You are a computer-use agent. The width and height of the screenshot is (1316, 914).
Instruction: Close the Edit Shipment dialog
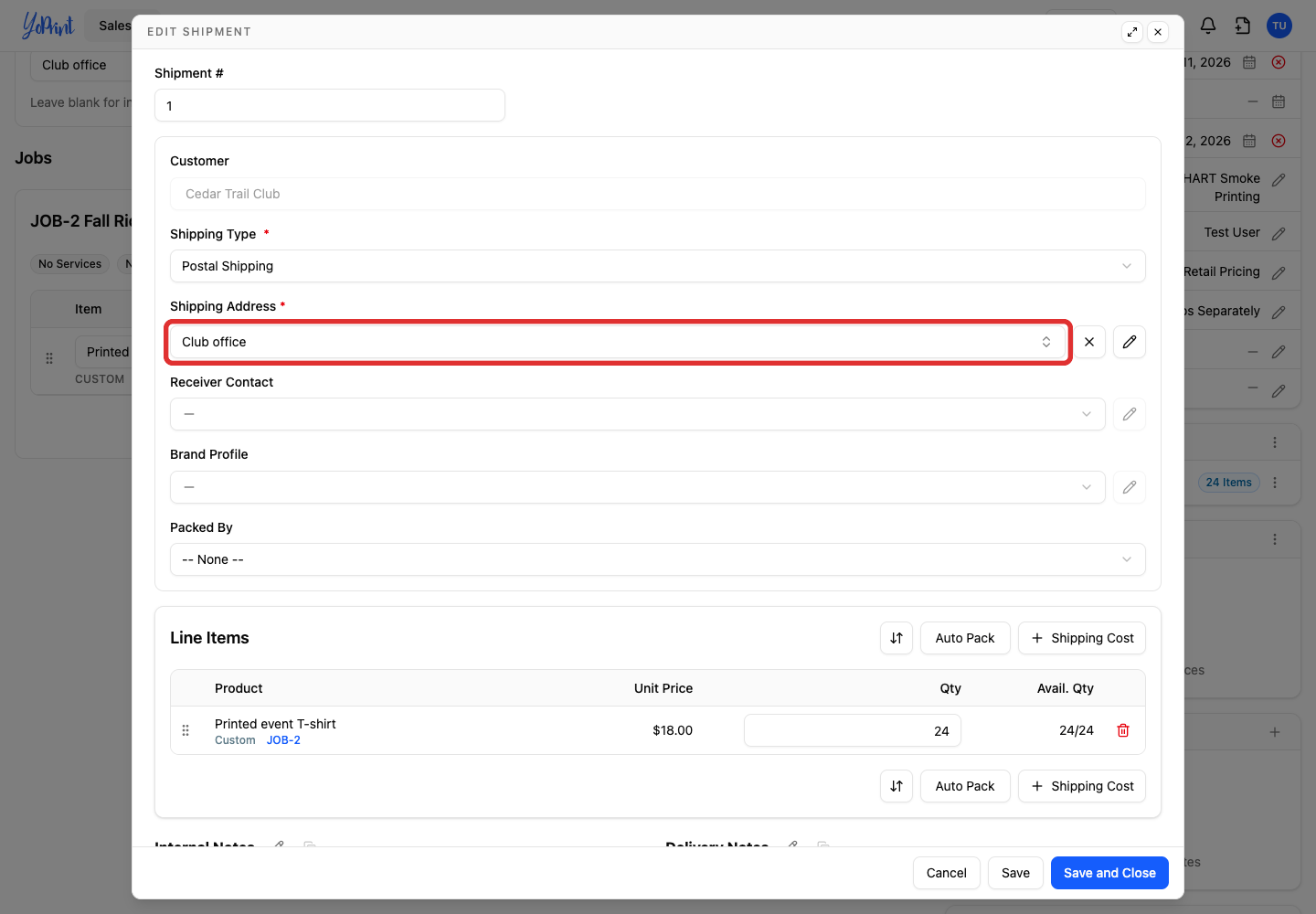(1158, 32)
